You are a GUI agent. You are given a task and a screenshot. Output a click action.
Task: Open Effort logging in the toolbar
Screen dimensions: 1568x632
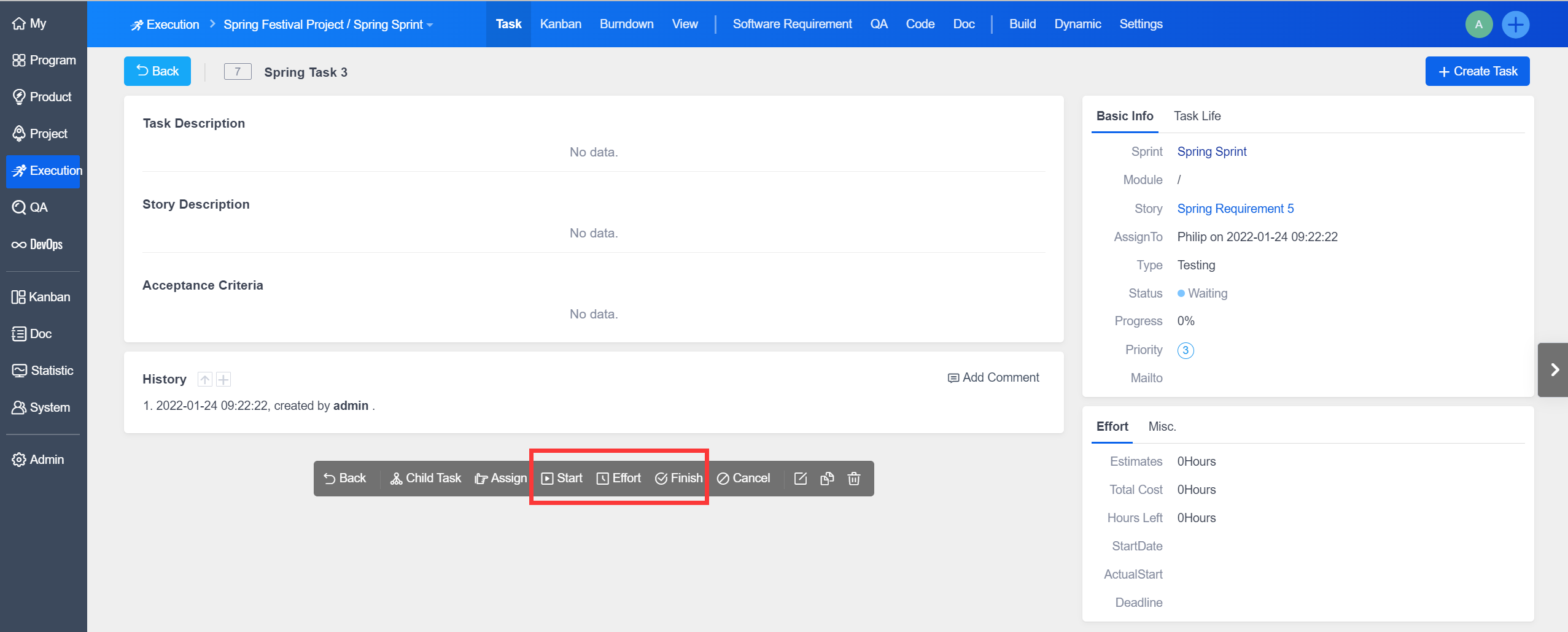click(618, 479)
